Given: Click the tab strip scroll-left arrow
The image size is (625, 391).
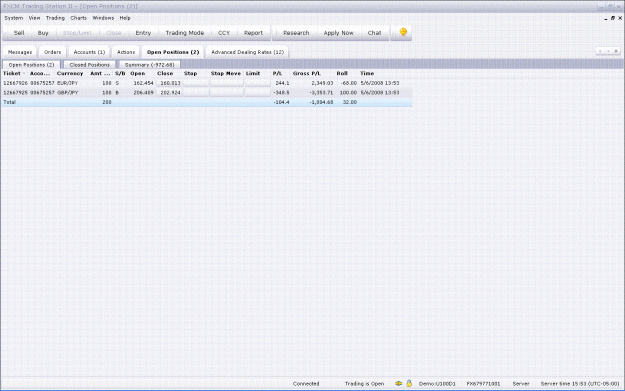Looking at the screenshot, I should tap(600, 51).
